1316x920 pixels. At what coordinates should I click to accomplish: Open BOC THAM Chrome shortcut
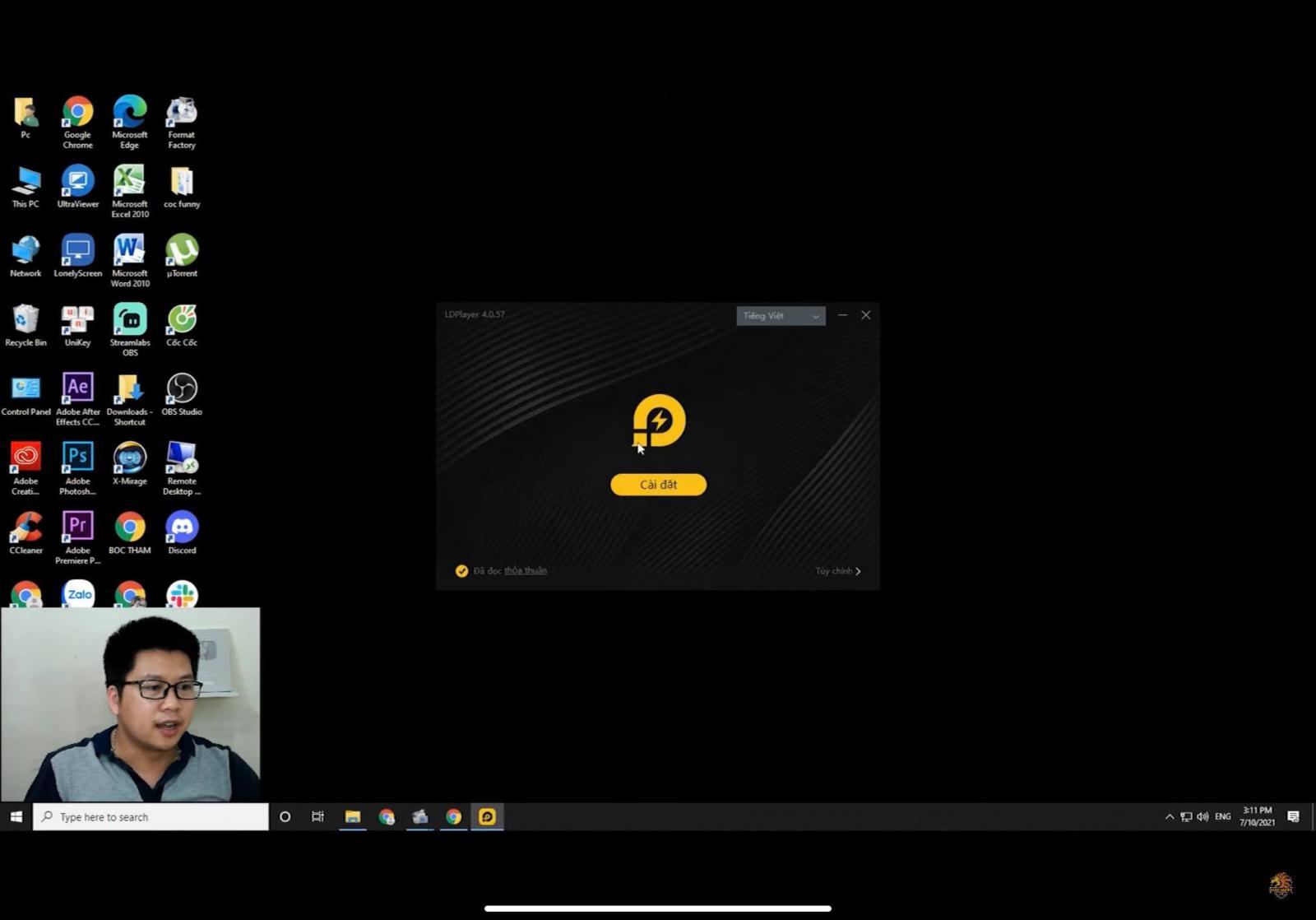coord(130,532)
